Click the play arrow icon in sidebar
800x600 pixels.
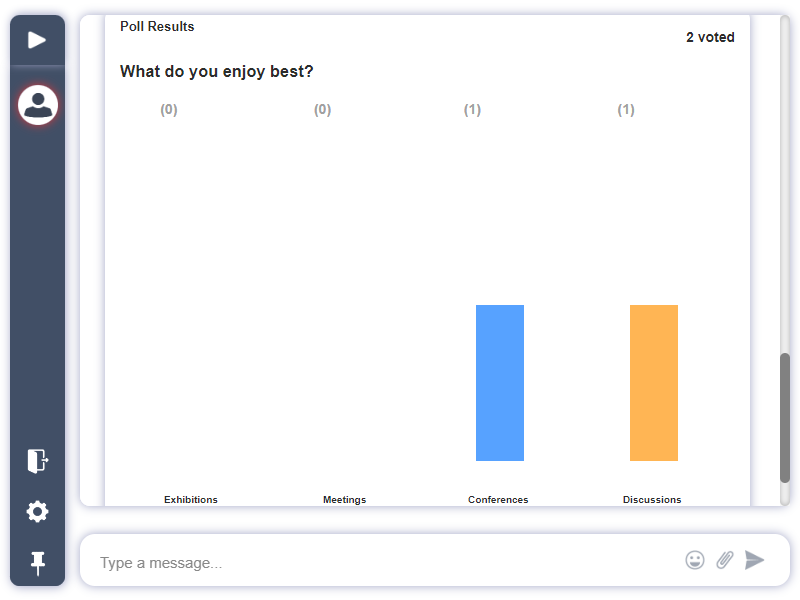37,40
